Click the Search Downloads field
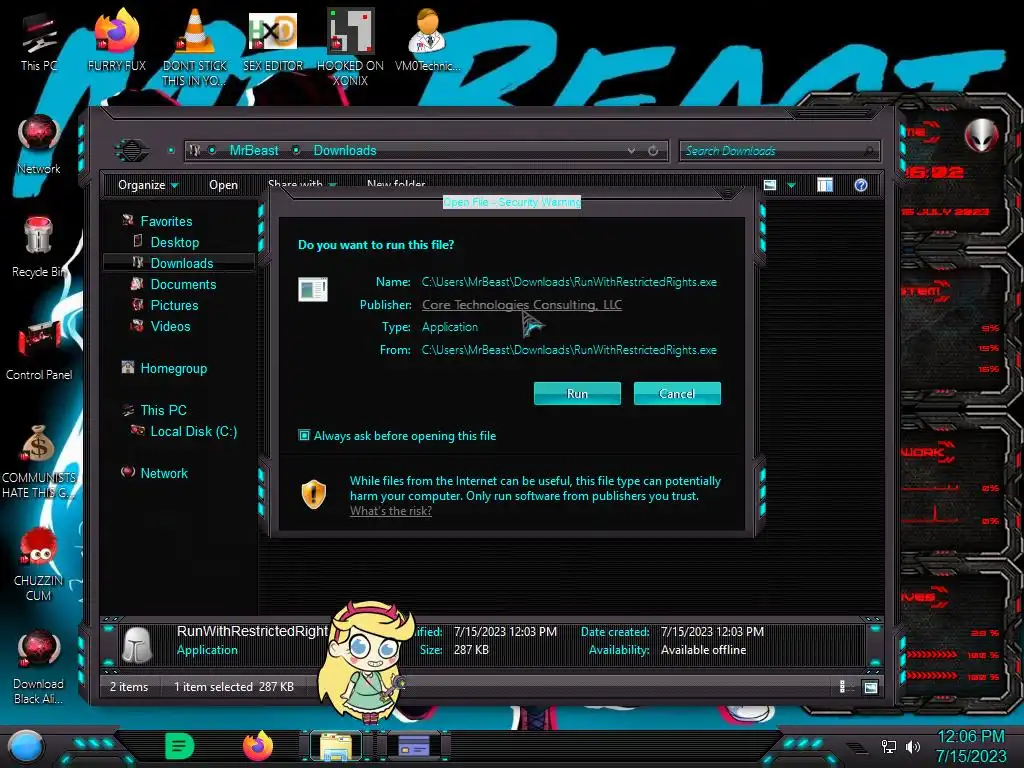The image size is (1024, 768). tap(779, 151)
